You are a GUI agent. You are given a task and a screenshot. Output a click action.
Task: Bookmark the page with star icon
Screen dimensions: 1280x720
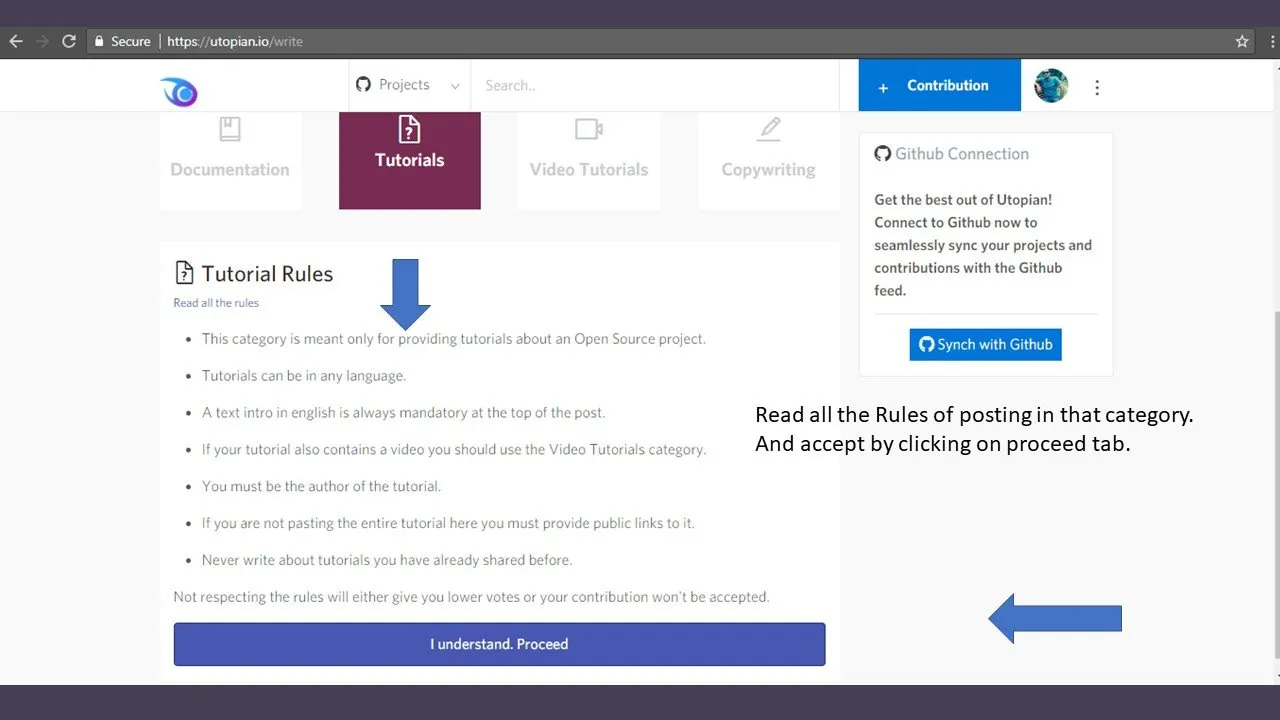[x=1242, y=41]
